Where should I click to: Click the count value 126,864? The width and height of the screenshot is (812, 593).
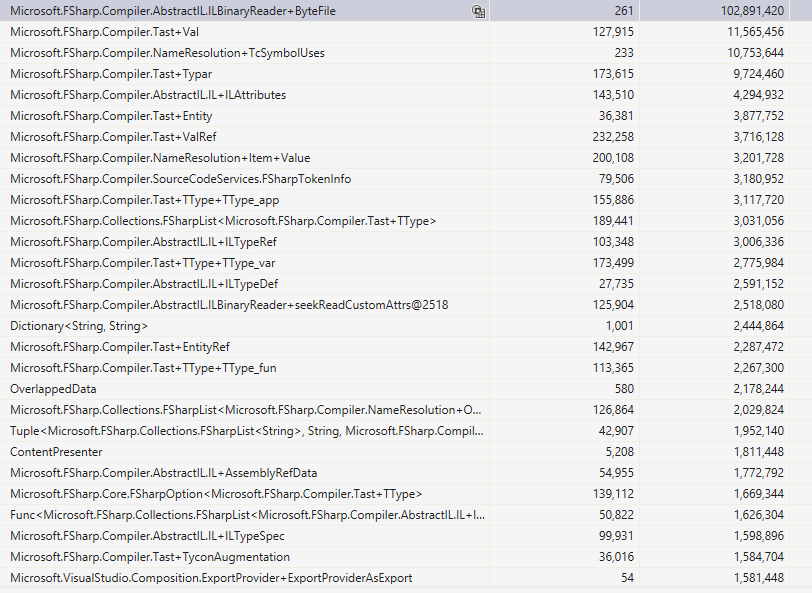pyautogui.click(x=613, y=410)
